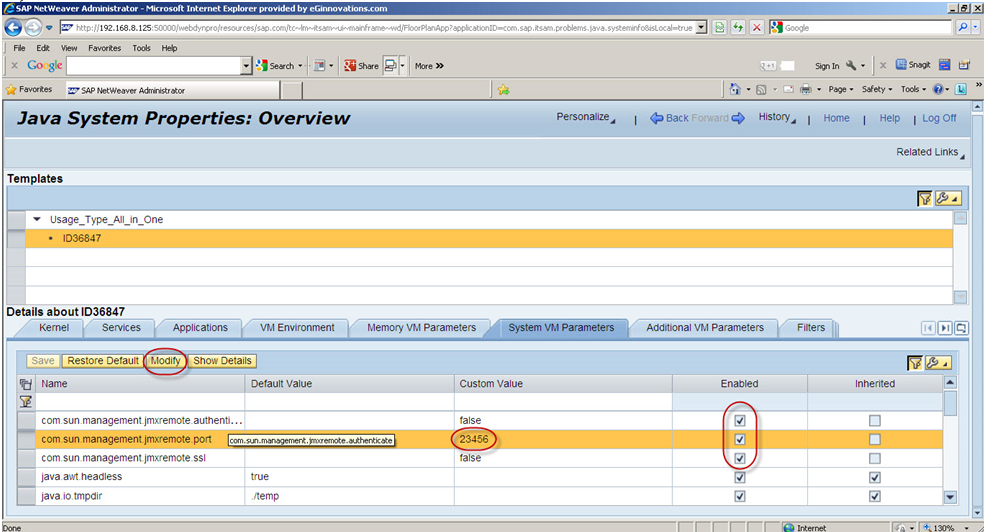Toggle Enabled checkbox for jmxremote.port row
Image resolution: width=984 pixels, height=532 pixels.
(740, 439)
